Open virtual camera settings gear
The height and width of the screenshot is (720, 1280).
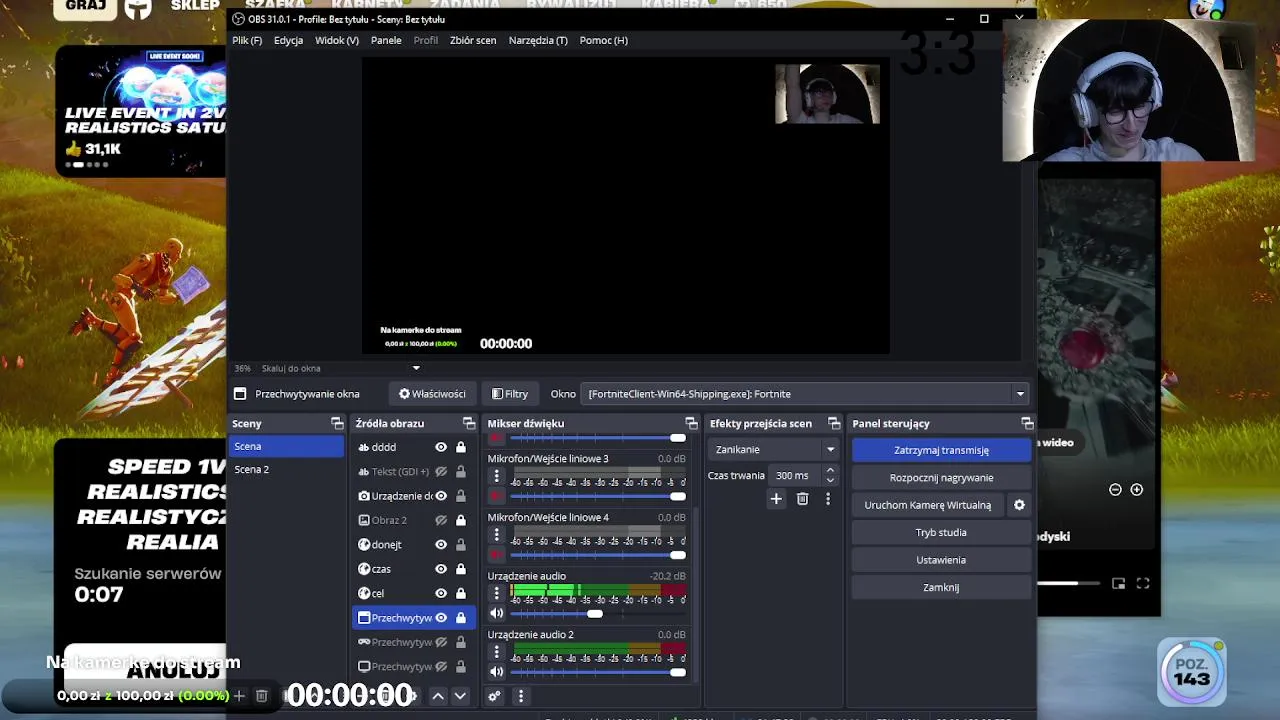point(1019,505)
